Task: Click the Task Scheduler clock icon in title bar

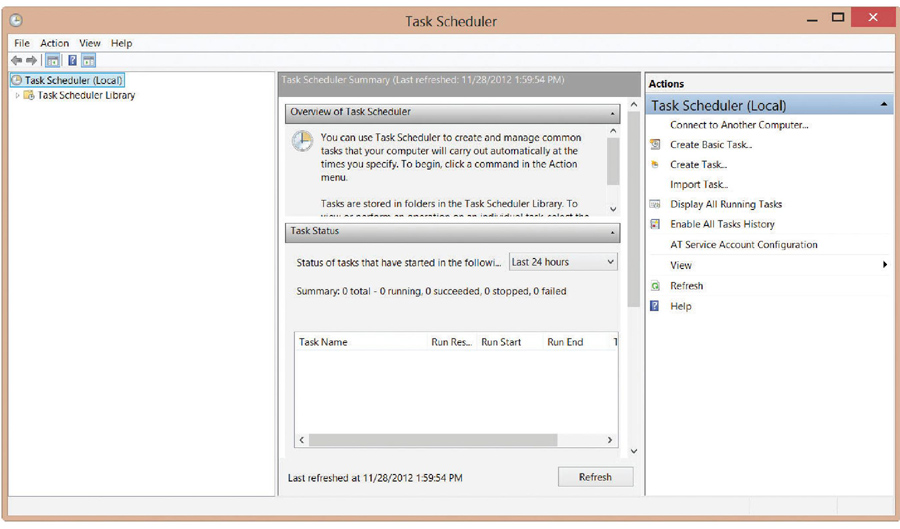Action: point(16,21)
